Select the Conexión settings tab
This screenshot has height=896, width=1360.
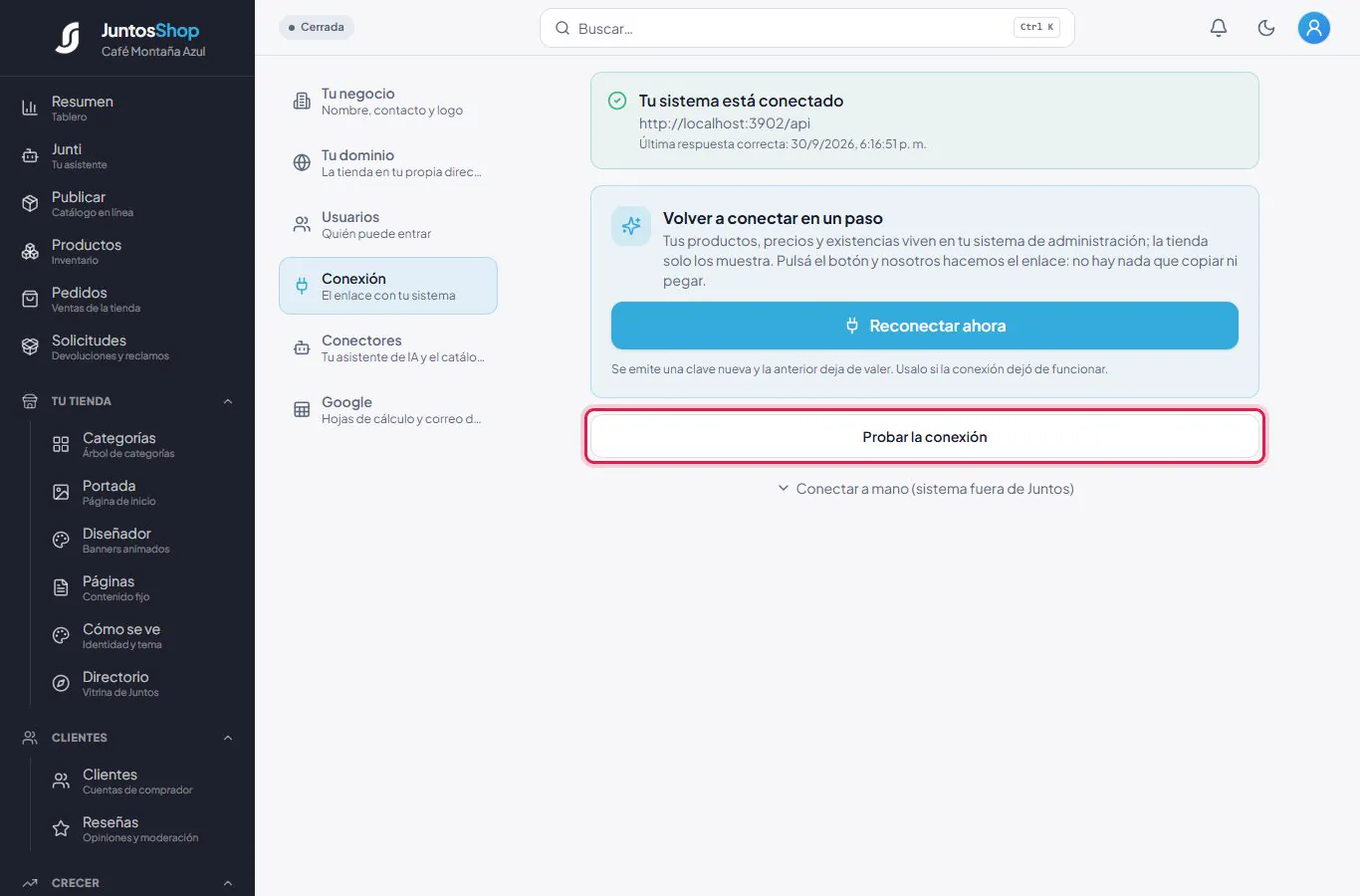(x=388, y=286)
